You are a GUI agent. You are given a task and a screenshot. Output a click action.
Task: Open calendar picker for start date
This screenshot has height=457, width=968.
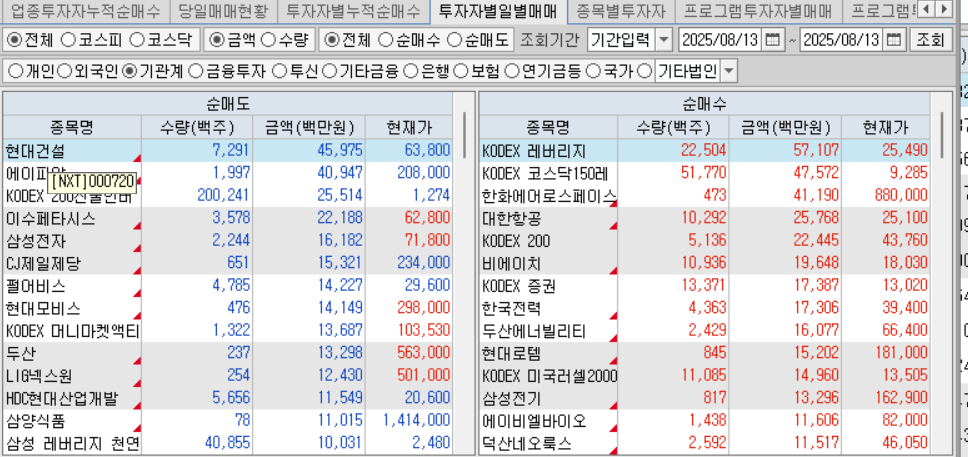(772, 40)
